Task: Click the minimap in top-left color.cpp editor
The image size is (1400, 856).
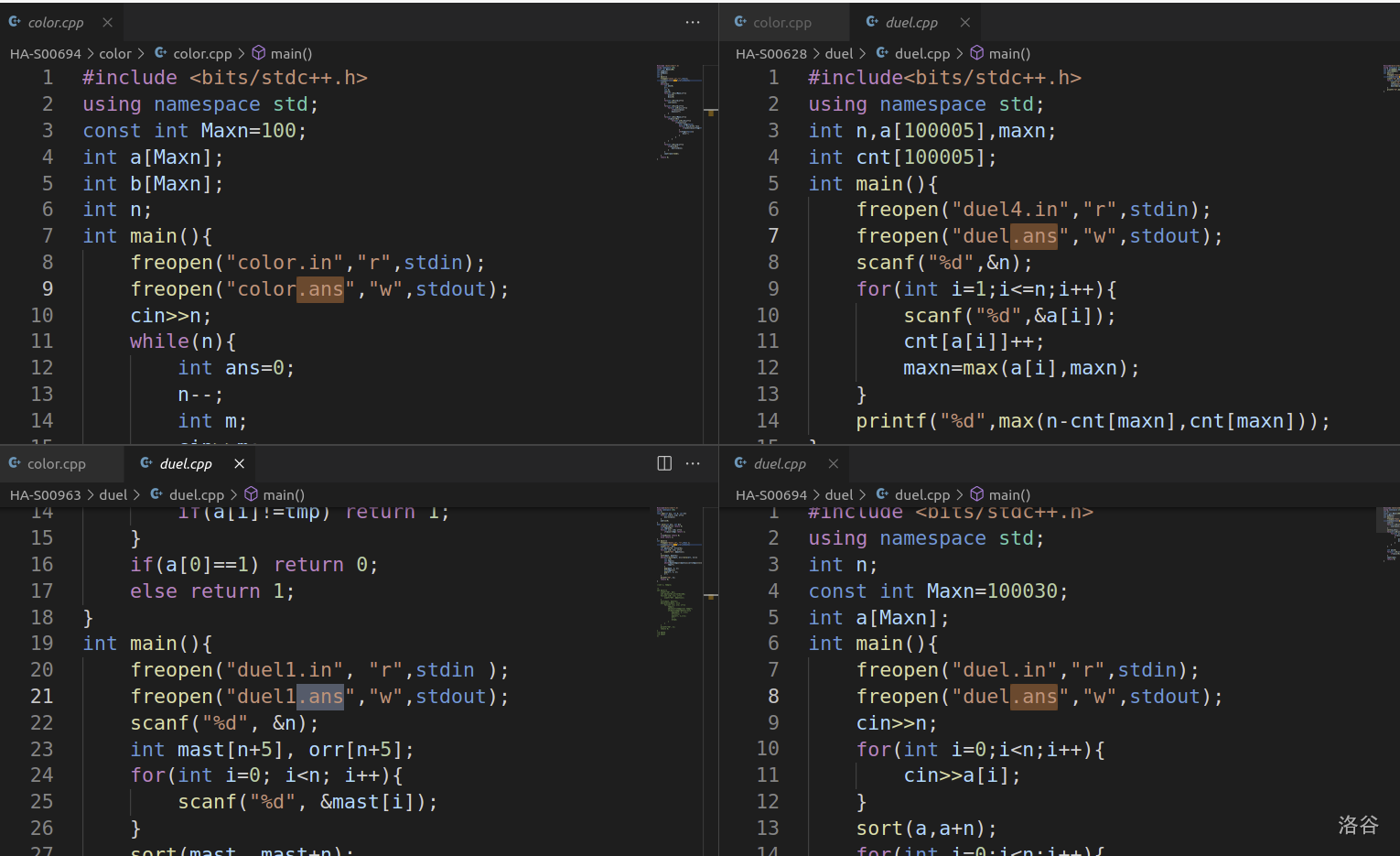Action: (x=678, y=110)
